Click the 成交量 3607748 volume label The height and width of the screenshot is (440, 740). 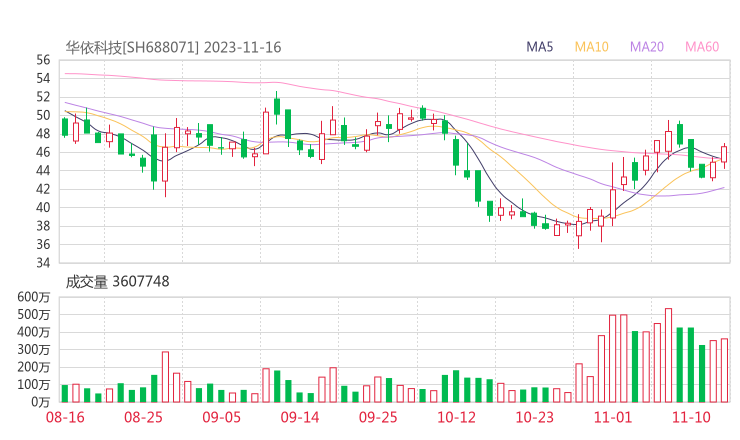pyautogui.click(x=117, y=282)
